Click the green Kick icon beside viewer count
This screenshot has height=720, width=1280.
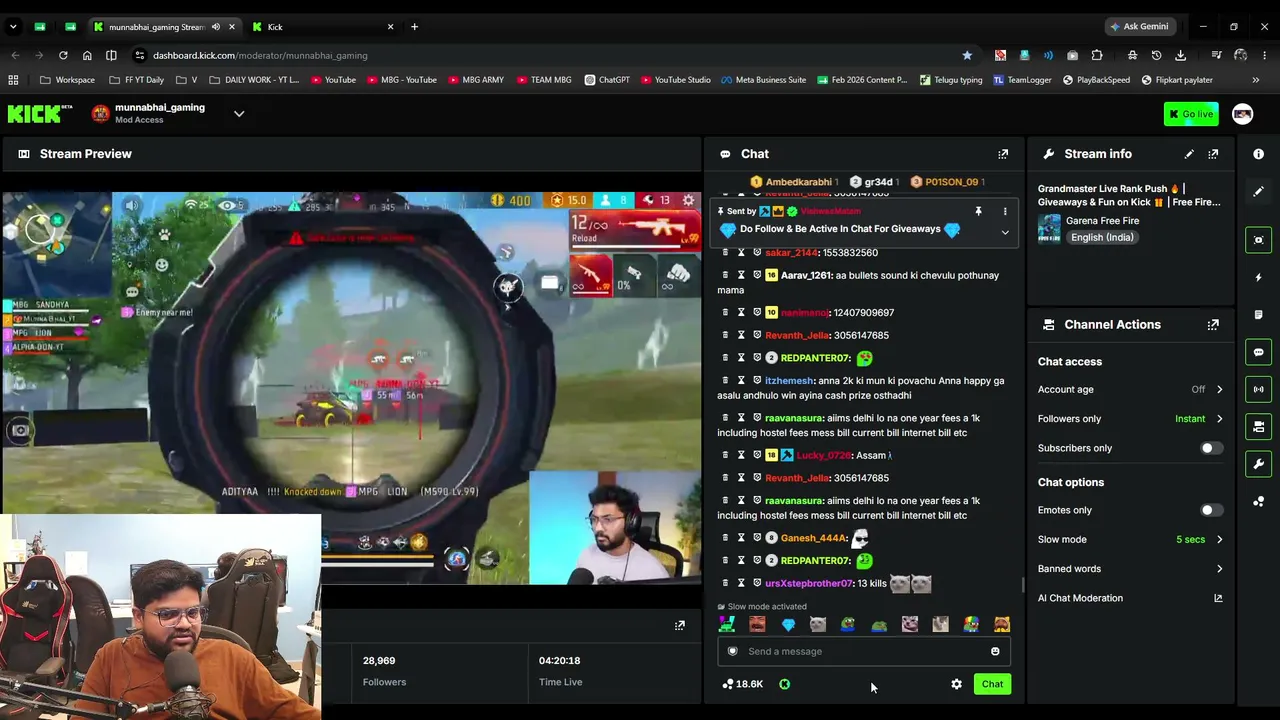[784, 684]
